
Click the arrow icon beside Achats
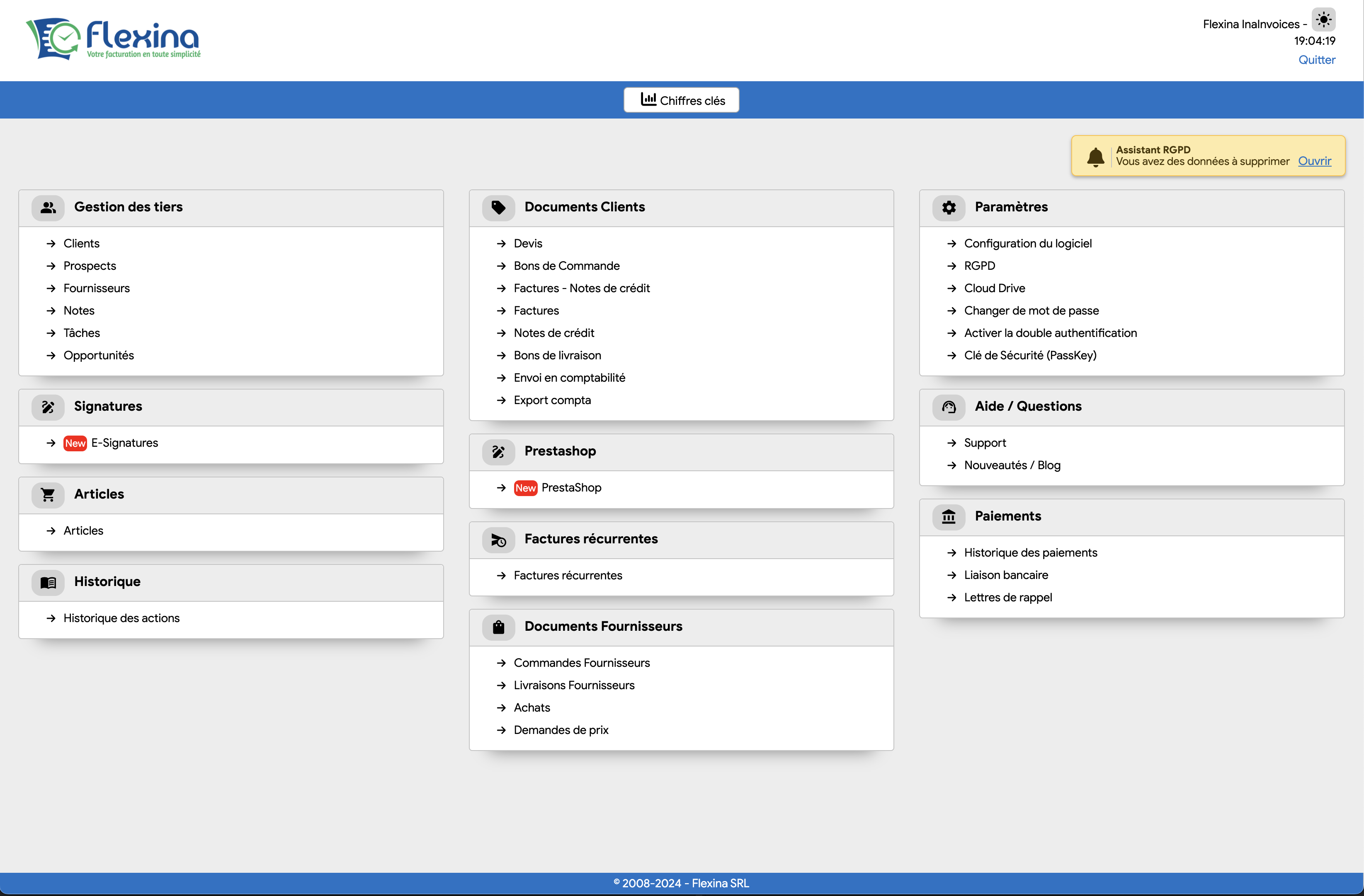pos(502,707)
